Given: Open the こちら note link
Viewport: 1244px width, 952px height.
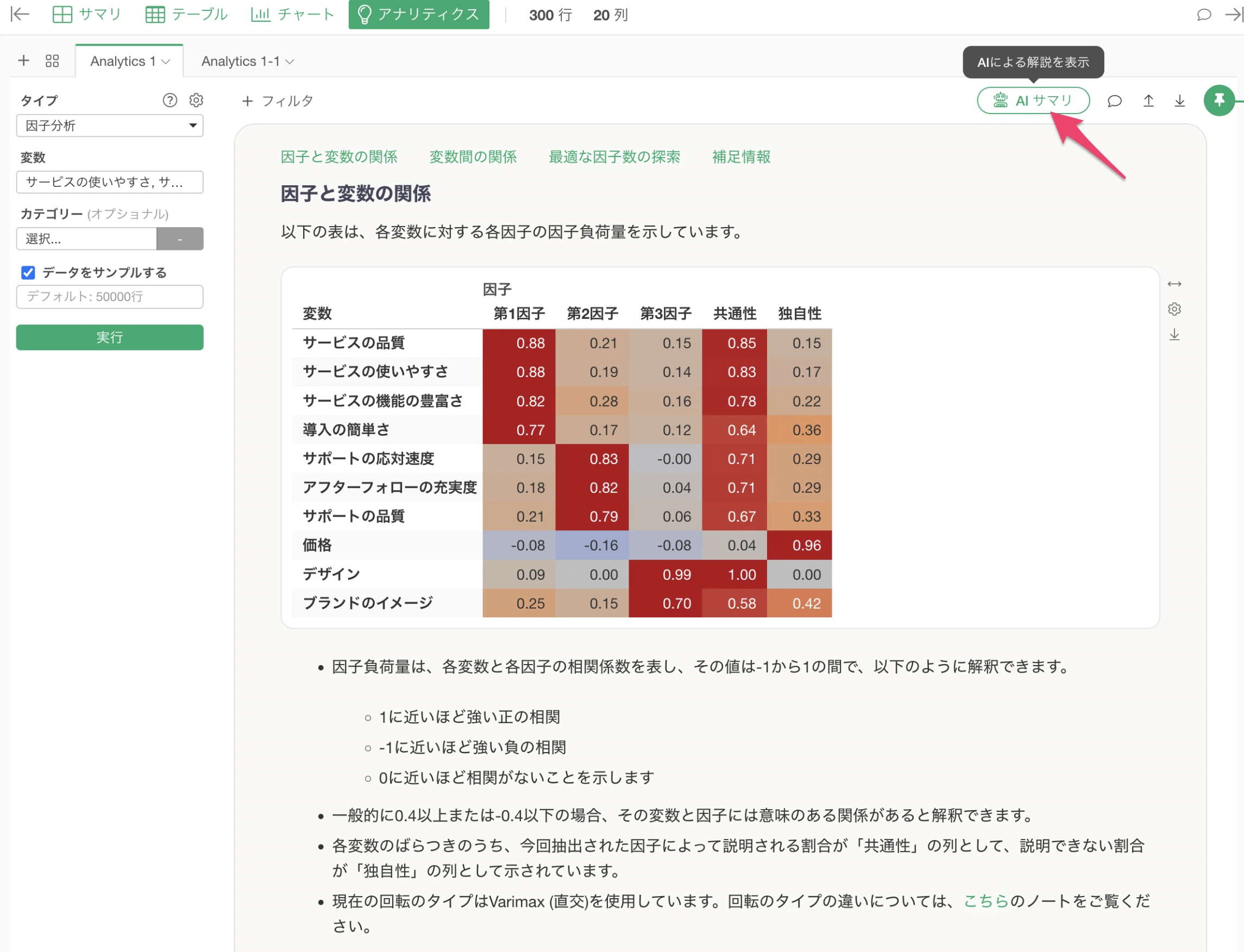Looking at the screenshot, I should tap(985, 900).
